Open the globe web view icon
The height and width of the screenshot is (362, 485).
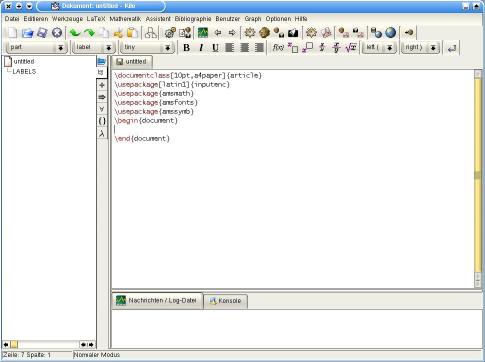pyautogui.click(x=391, y=33)
